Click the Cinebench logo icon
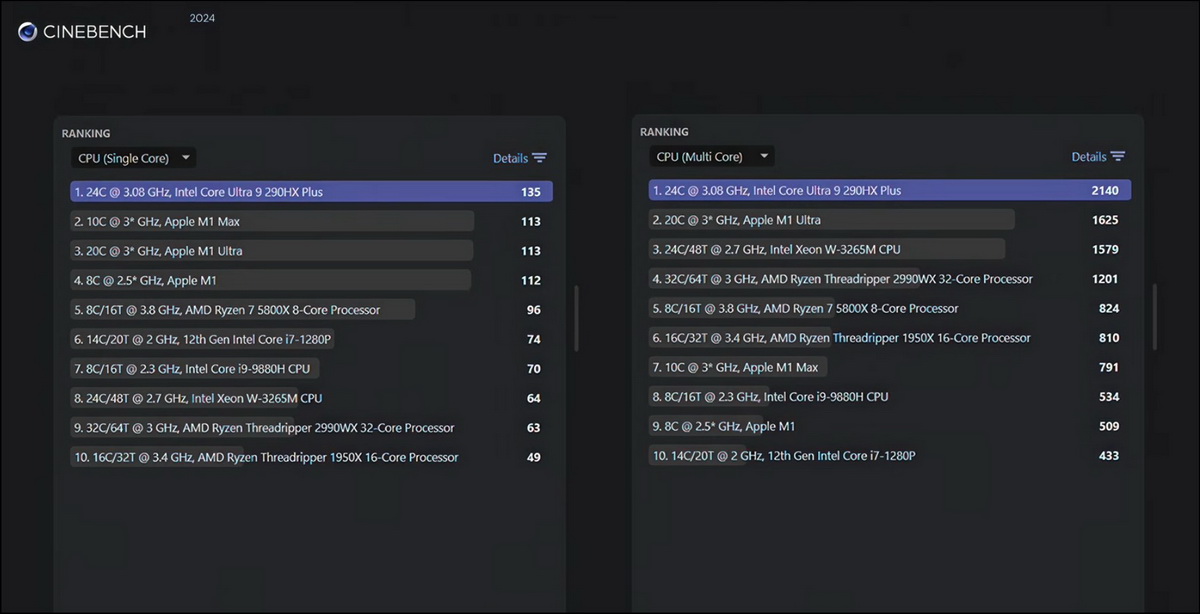Image resolution: width=1200 pixels, height=614 pixels. tap(28, 32)
